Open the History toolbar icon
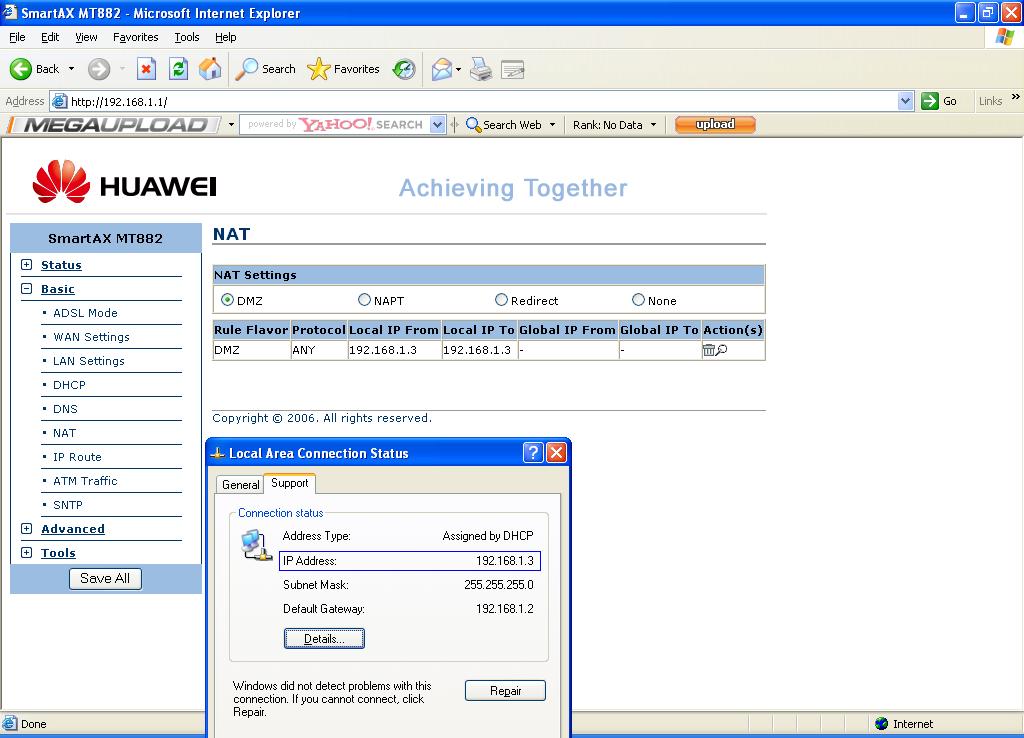Viewport: 1024px width, 738px height. 404,69
